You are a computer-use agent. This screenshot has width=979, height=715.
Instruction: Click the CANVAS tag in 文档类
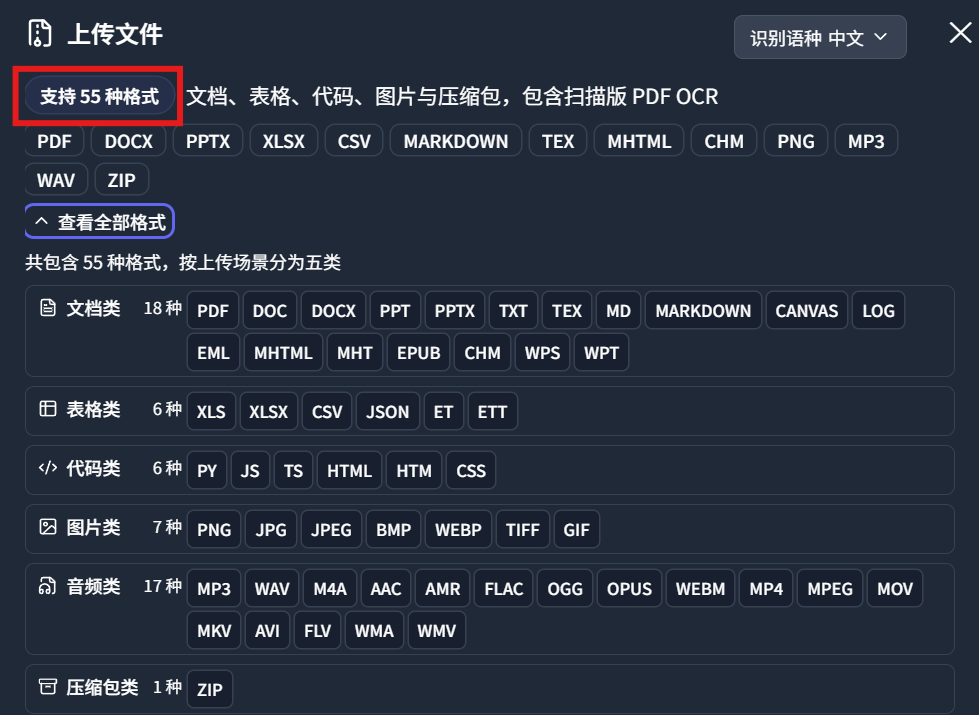point(807,310)
